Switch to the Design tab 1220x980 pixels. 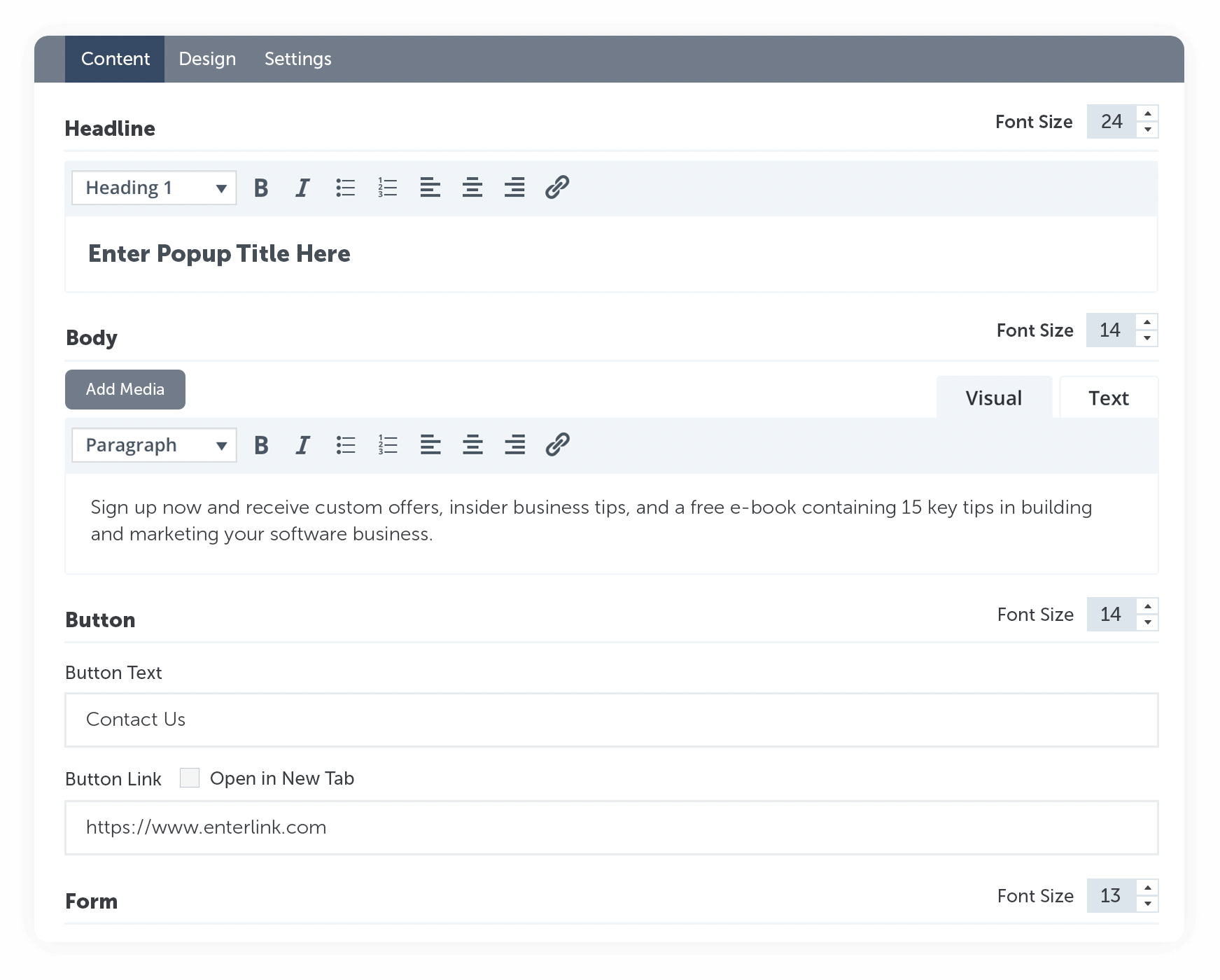pyautogui.click(x=207, y=59)
